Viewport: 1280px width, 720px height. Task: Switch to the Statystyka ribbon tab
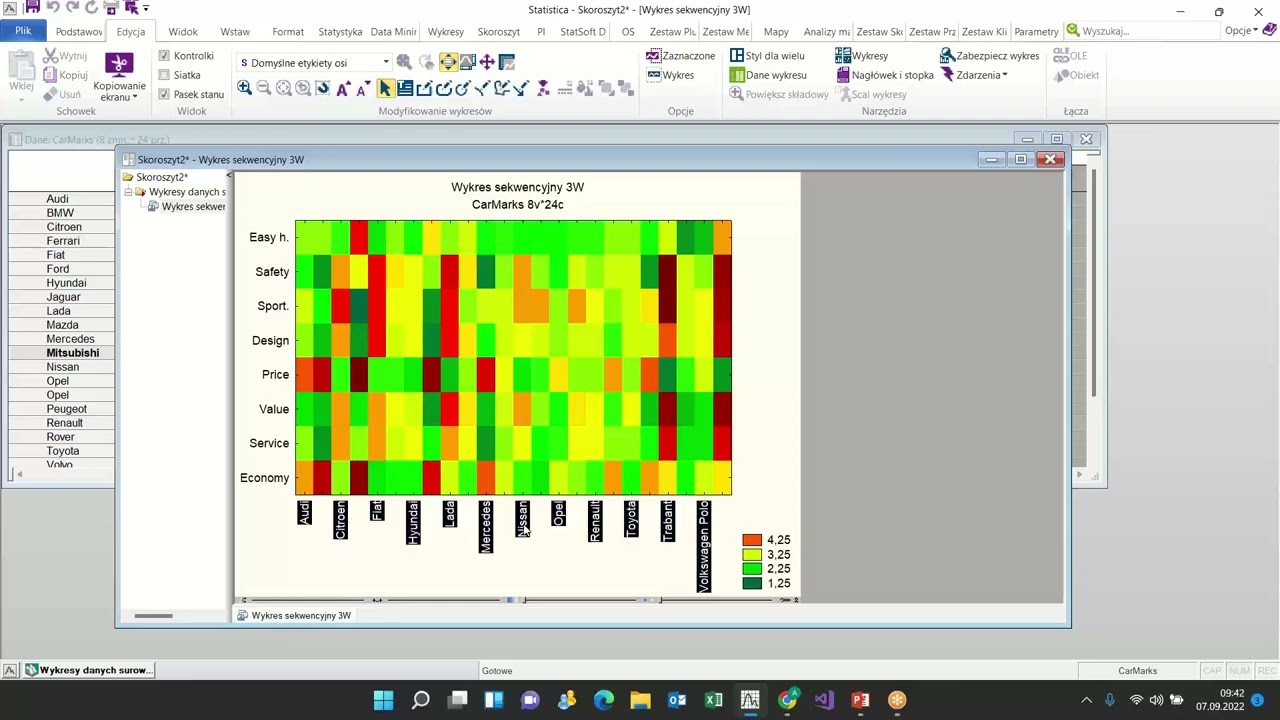click(340, 32)
